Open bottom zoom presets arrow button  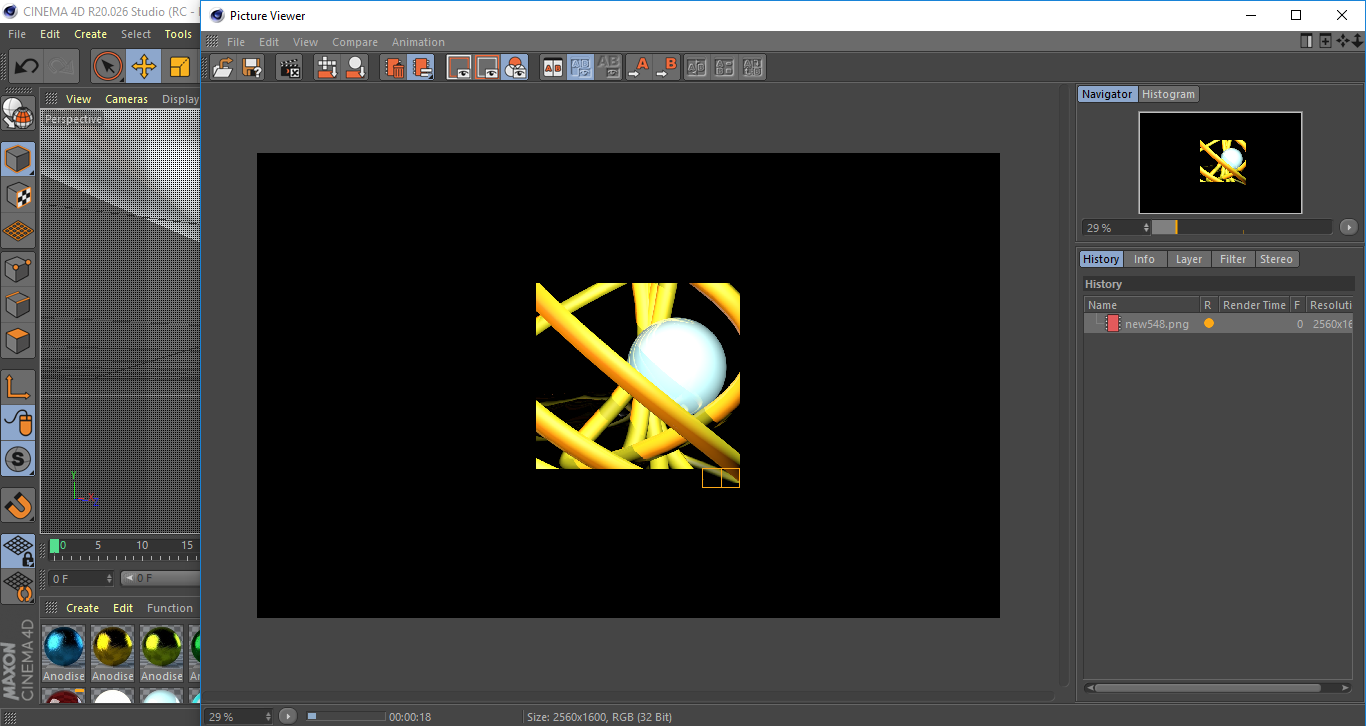(288, 716)
